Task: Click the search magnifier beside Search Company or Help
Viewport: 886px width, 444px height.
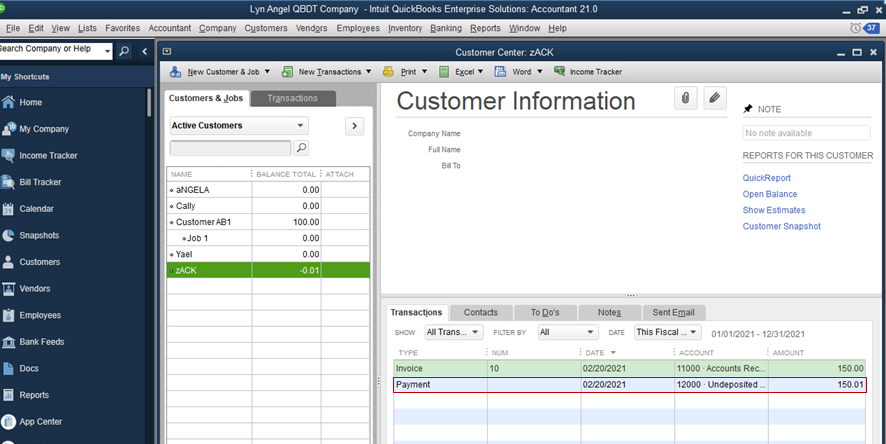Action: point(124,51)
